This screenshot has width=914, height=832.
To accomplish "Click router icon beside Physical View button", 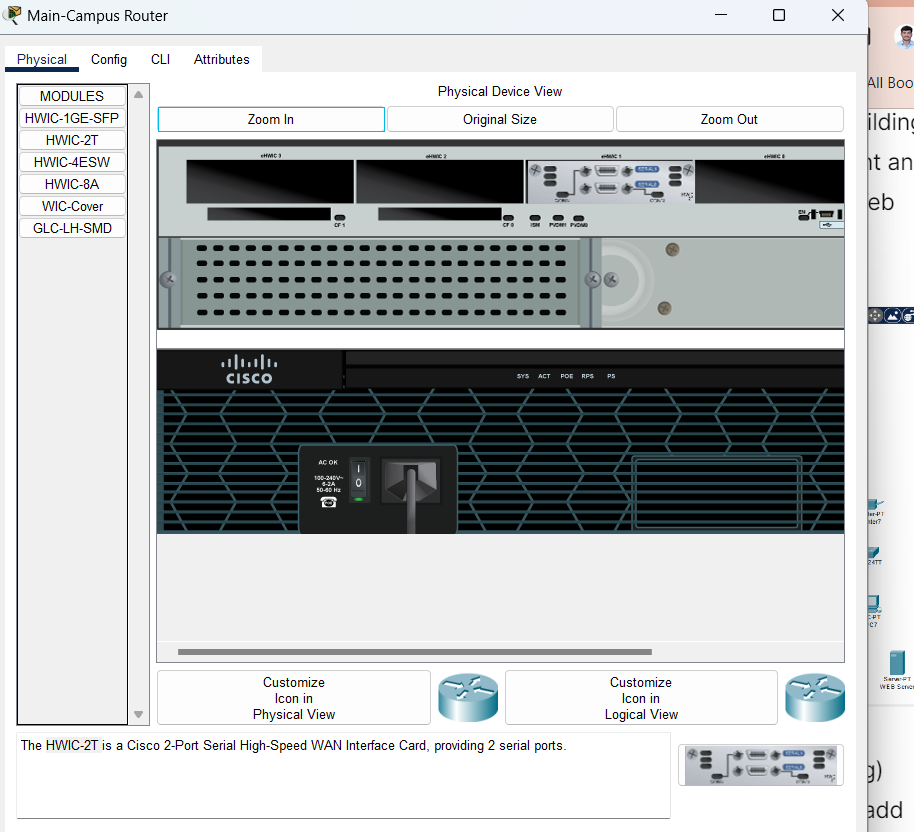I will [468, 698].
